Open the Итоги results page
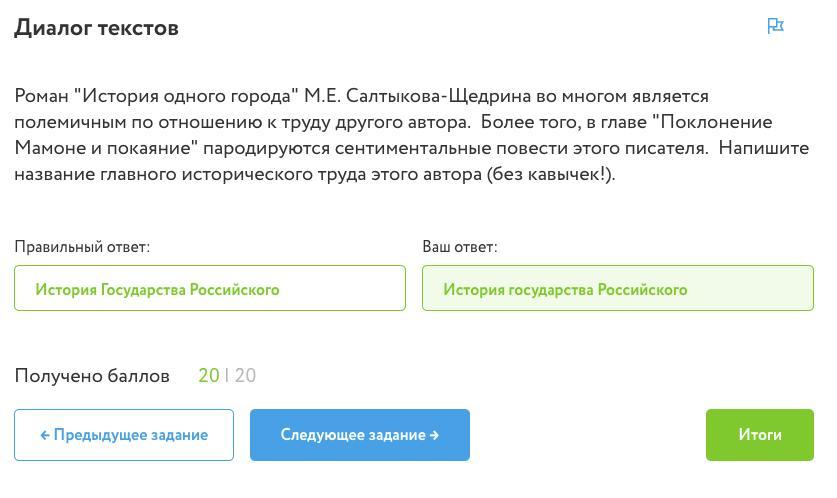The height and width of the screenshot is (498, 837). click(760, 435)
